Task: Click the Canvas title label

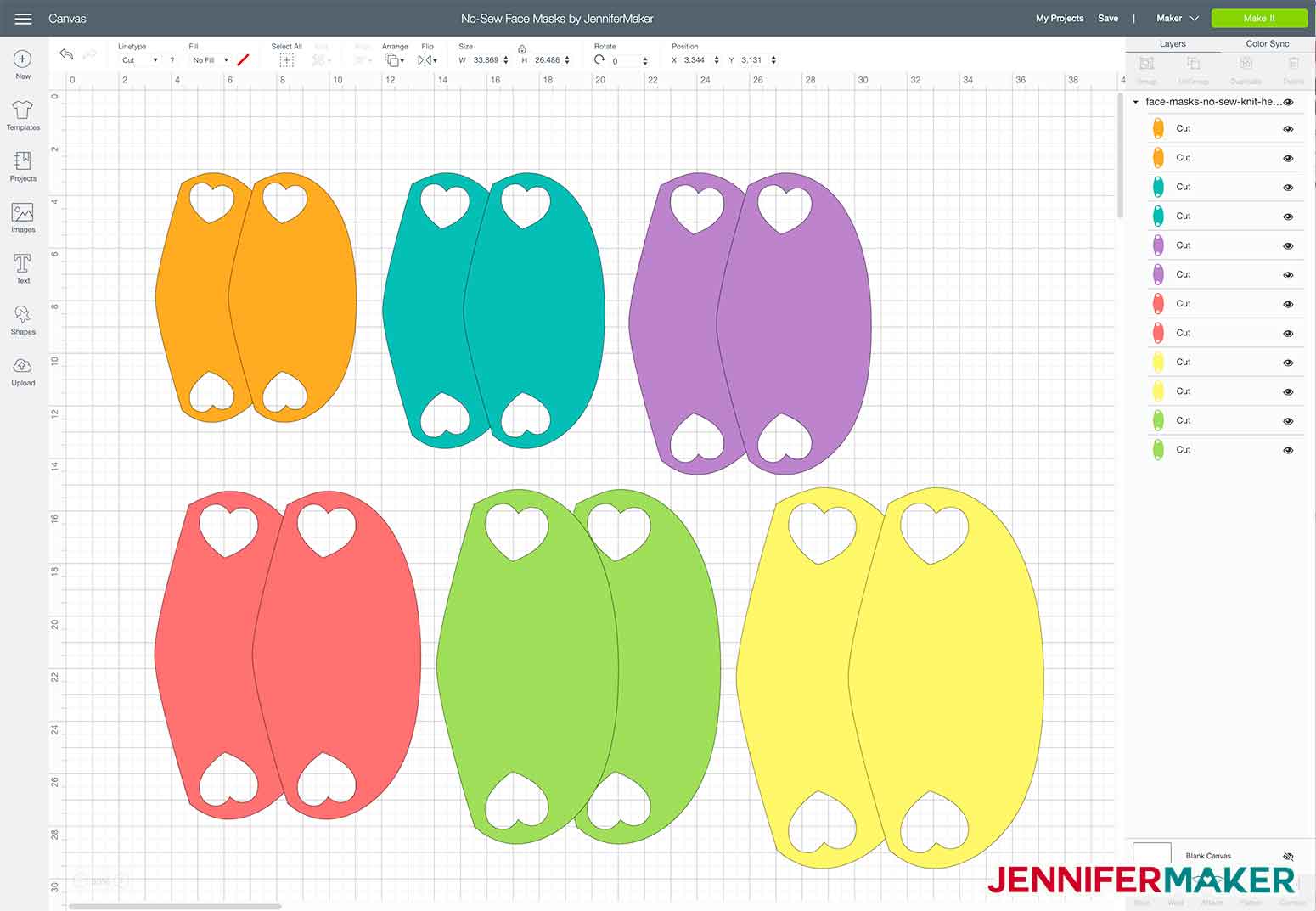Action: [67, 18]
